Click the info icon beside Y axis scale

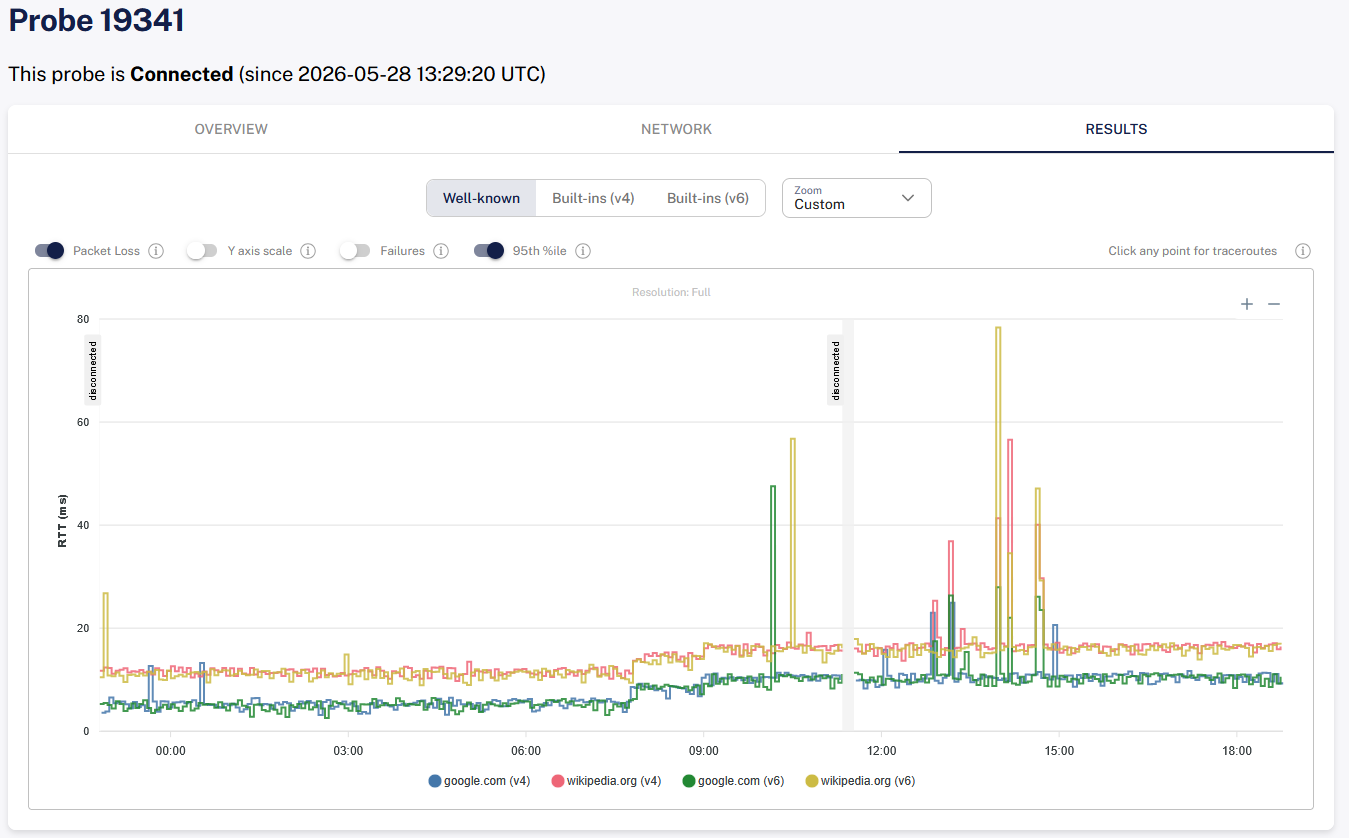click(308, 251)
